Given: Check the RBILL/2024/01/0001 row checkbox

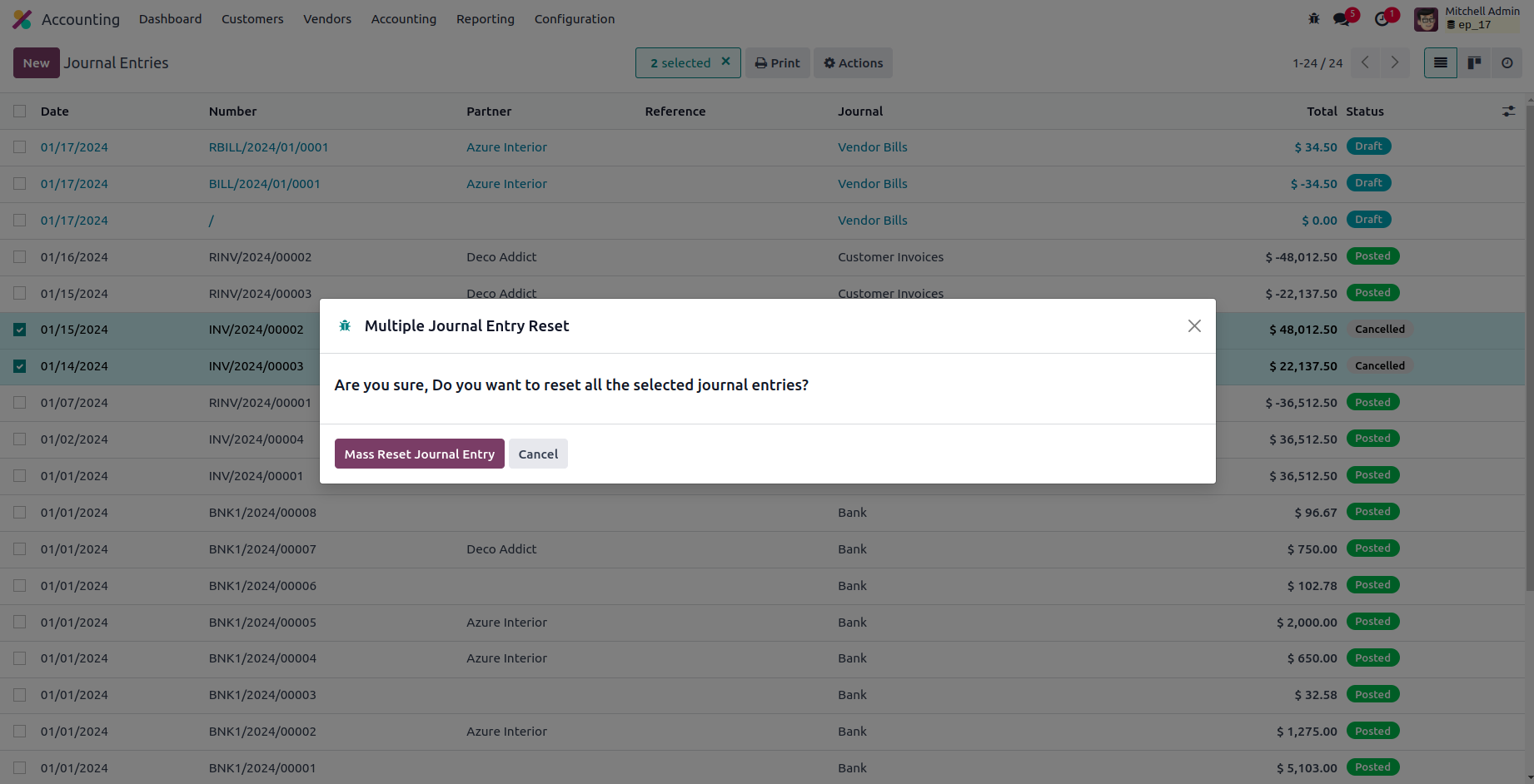Looking at the screenshot, I should click(x=20, y=147).
